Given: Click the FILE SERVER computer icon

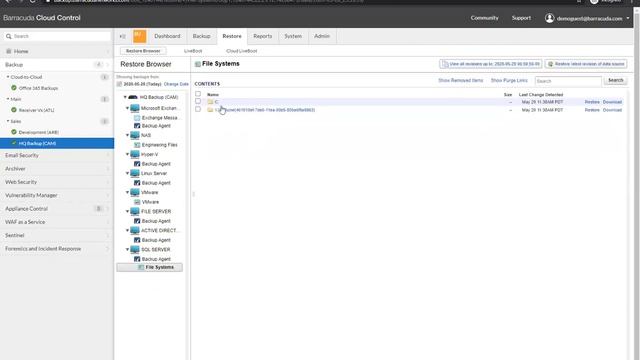Looking at the screenshot, I should click(135, 211).
